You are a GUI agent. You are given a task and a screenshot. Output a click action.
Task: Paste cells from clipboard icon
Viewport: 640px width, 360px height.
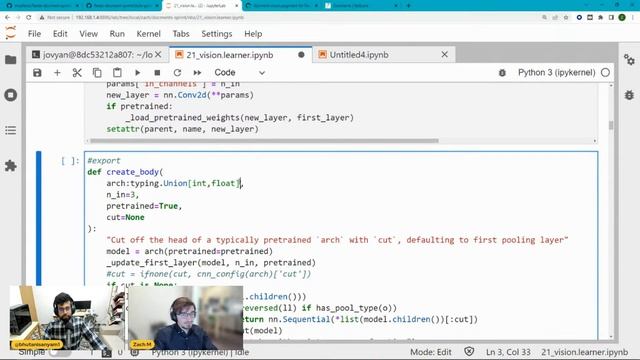point(117,73)
